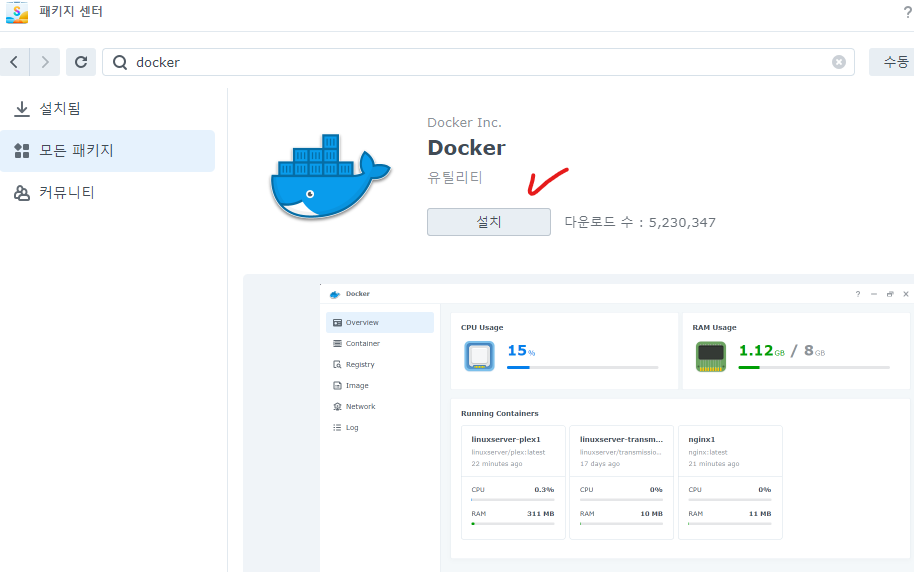Click the RAM Usage progress bar
The width and height of the screenshot is (914, 572).
tap(814, 367)
